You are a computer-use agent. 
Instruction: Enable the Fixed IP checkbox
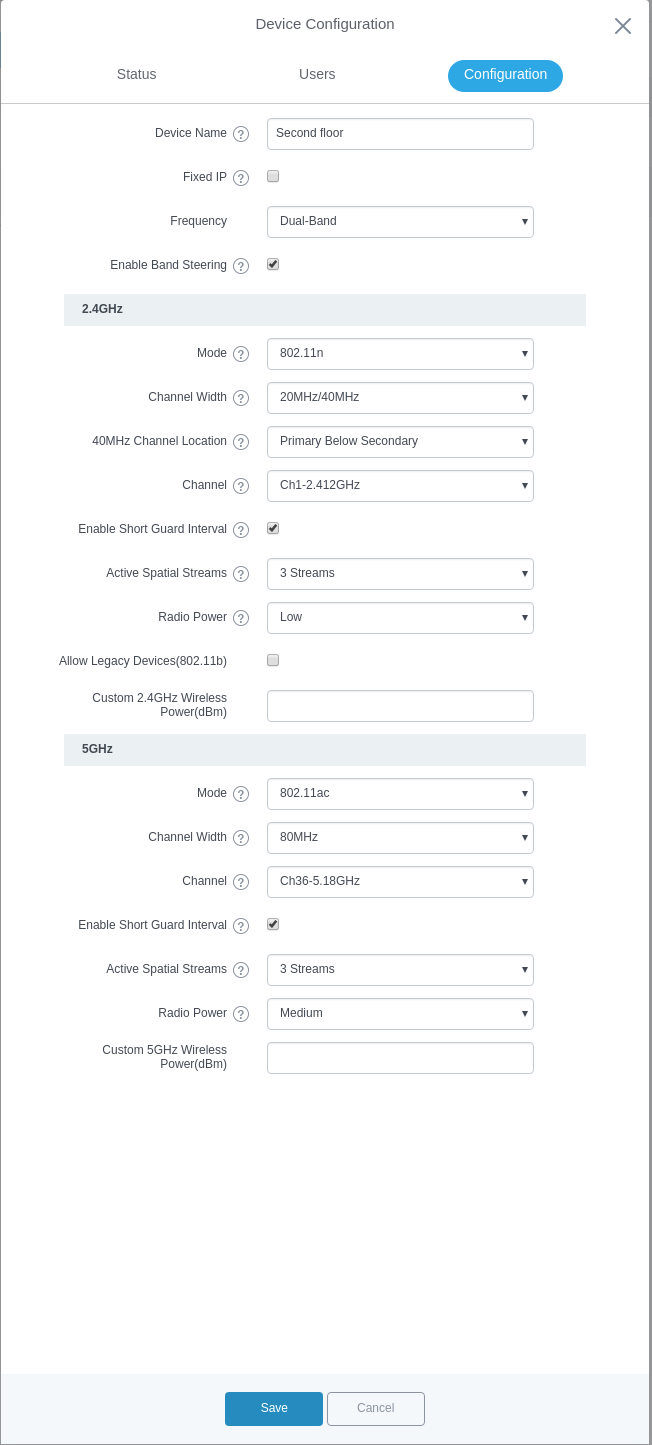tap(273, 176)
